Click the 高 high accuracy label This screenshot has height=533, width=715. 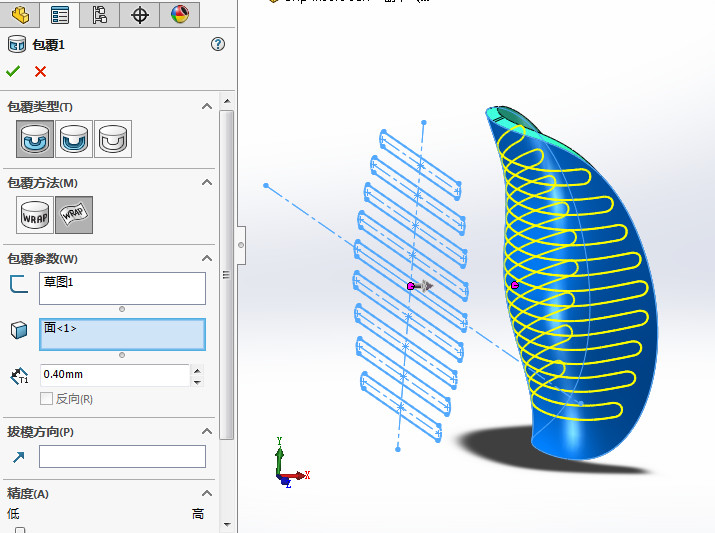pos(198,514)
